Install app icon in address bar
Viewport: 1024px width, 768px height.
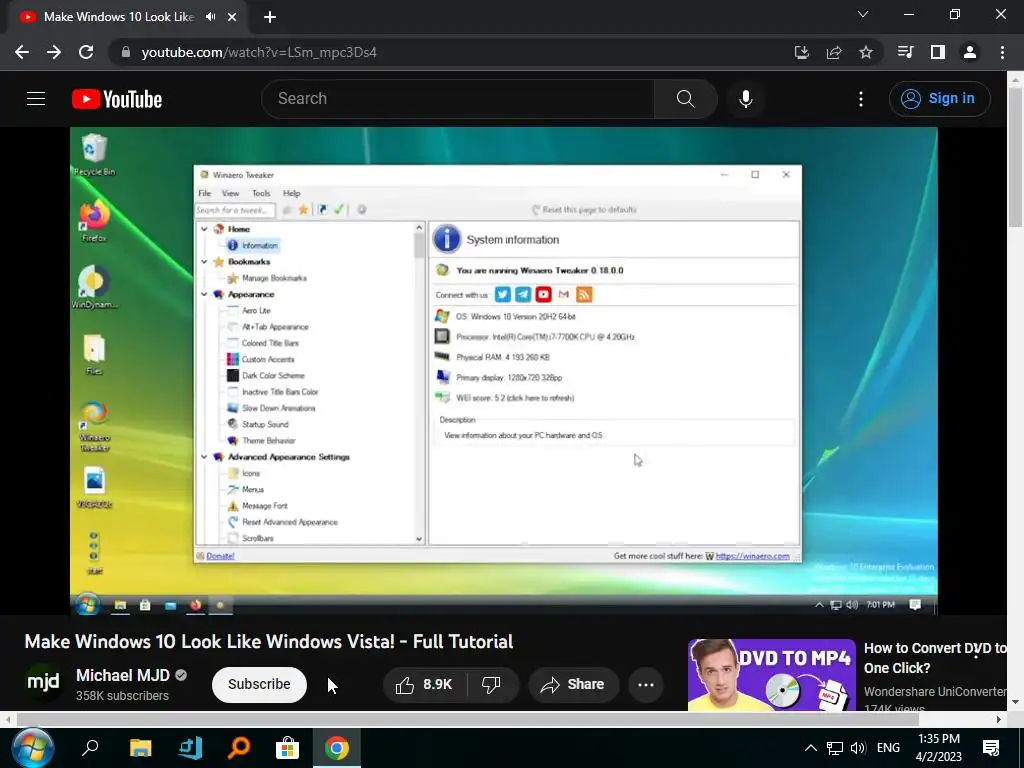[x=802, y=52]
